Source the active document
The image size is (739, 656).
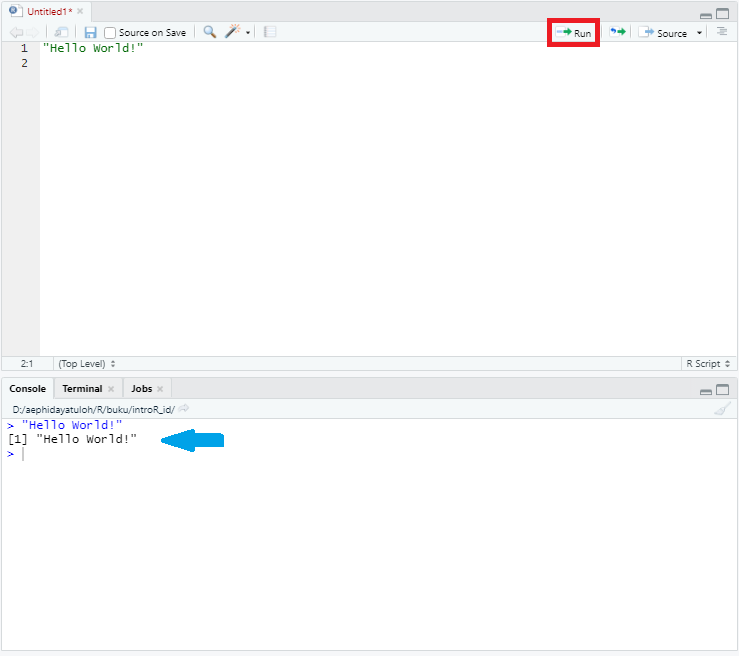[663, 33]
